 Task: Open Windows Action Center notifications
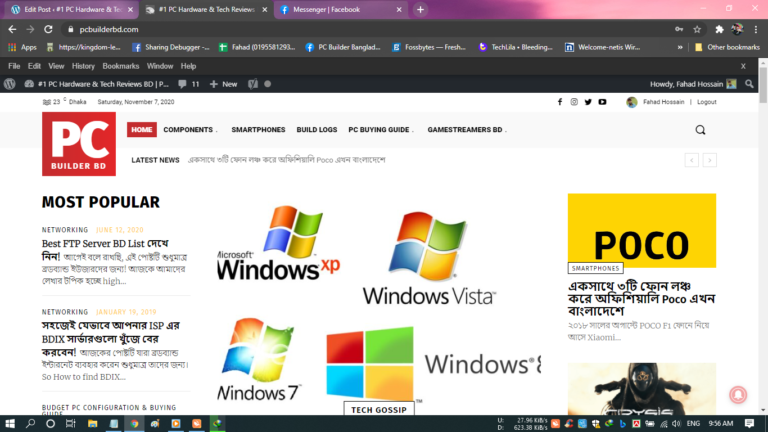(x=749, y=424)
